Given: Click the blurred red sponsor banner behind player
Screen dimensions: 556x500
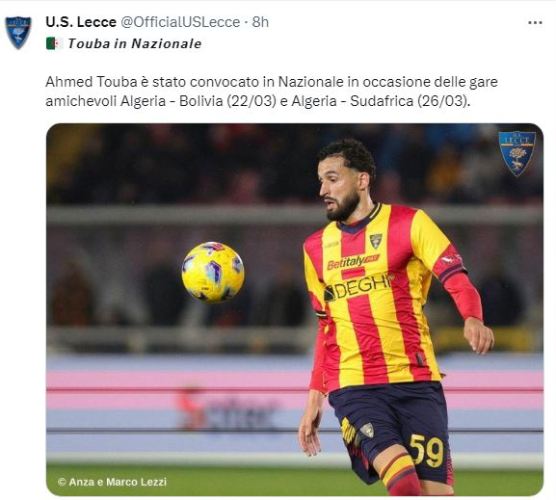Looking at the screenshot, I should click(x=227, y=408).
